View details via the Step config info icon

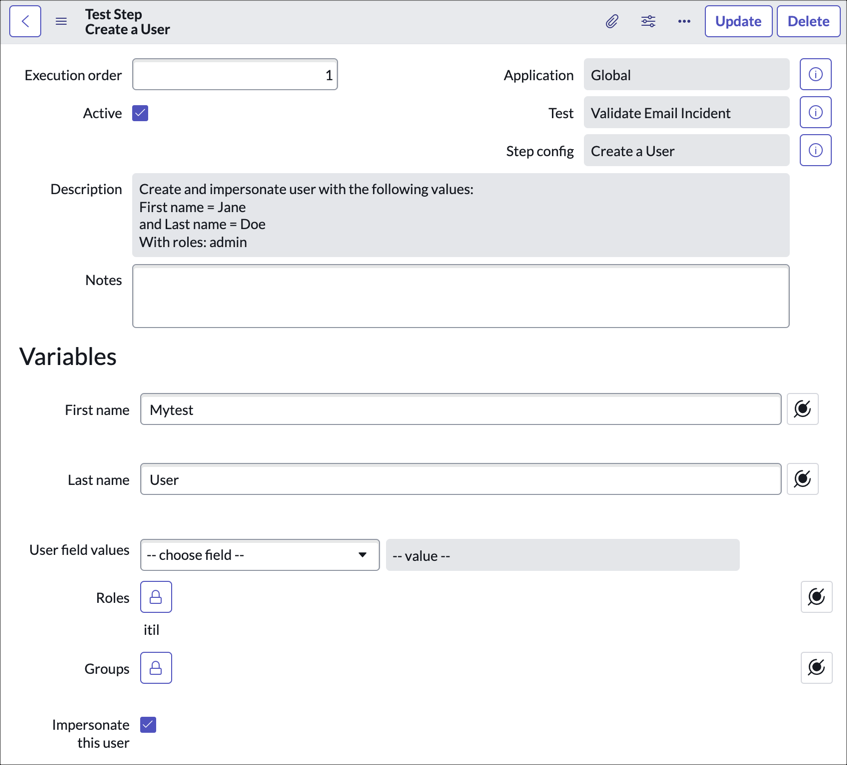tap(815, 150)
